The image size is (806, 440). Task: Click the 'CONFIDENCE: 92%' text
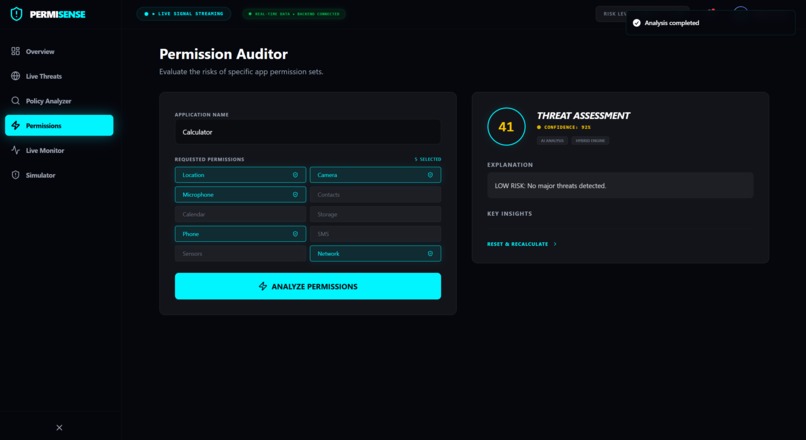point(567,127)
